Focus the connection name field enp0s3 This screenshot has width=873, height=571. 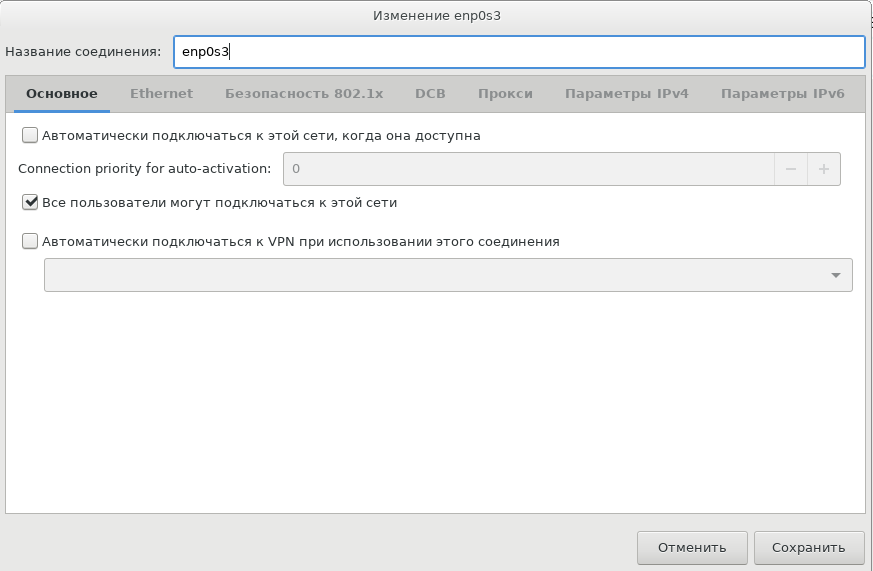coord(518,52)
